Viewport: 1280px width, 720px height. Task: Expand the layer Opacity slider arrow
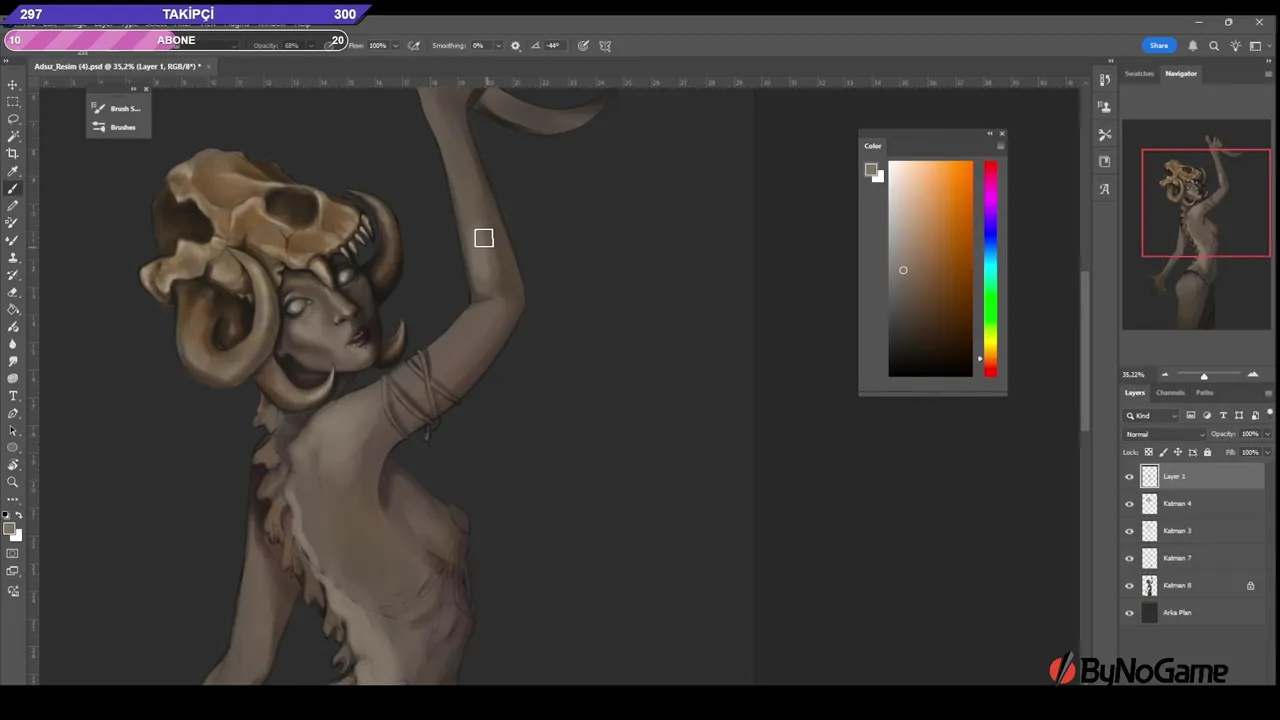[x=1267, y=434]
